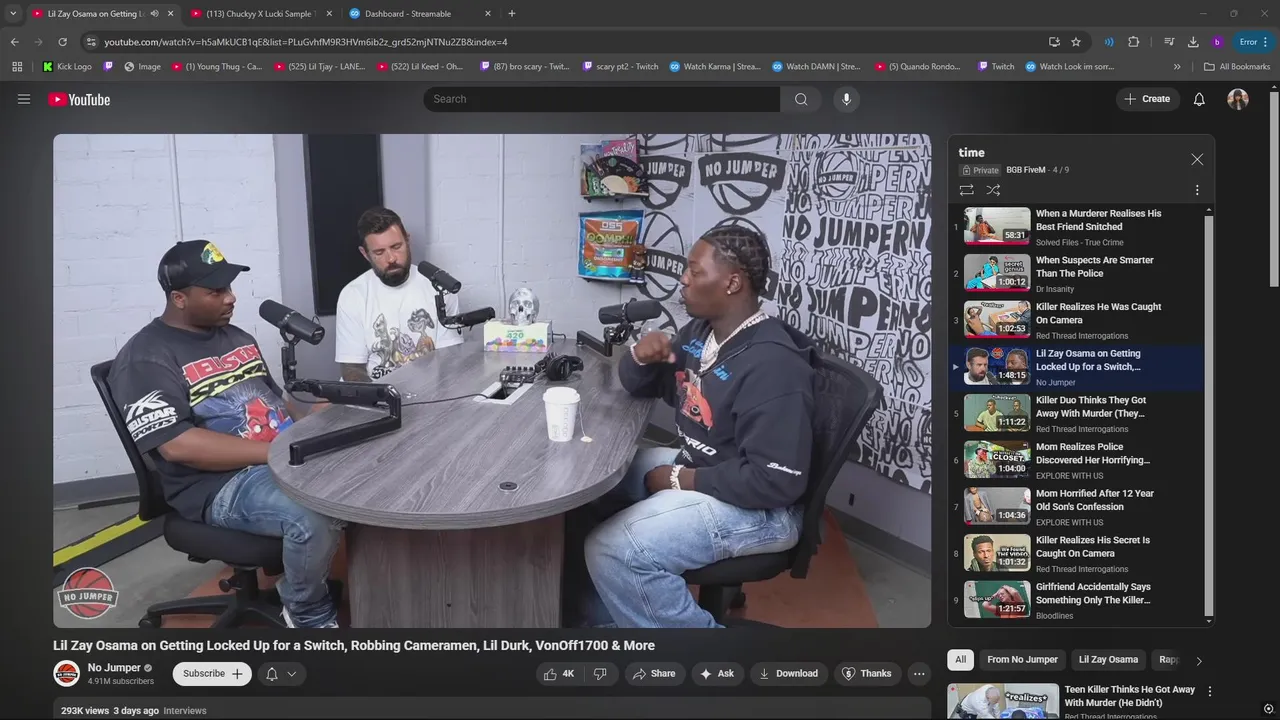Image resolution: width=1280 pixels, height=720 pixels.
Task: Open menu for 'Teen Killer' recommended video
Action: 1209,691
